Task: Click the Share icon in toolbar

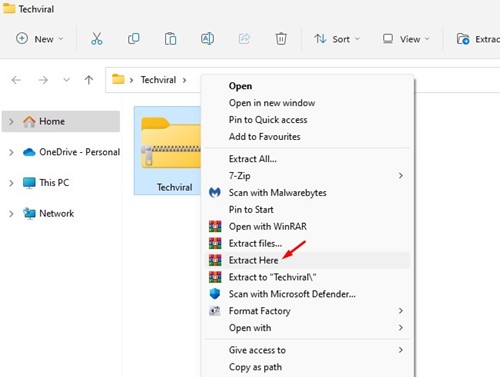Action: pyautogui.click(x=244, y=39)
